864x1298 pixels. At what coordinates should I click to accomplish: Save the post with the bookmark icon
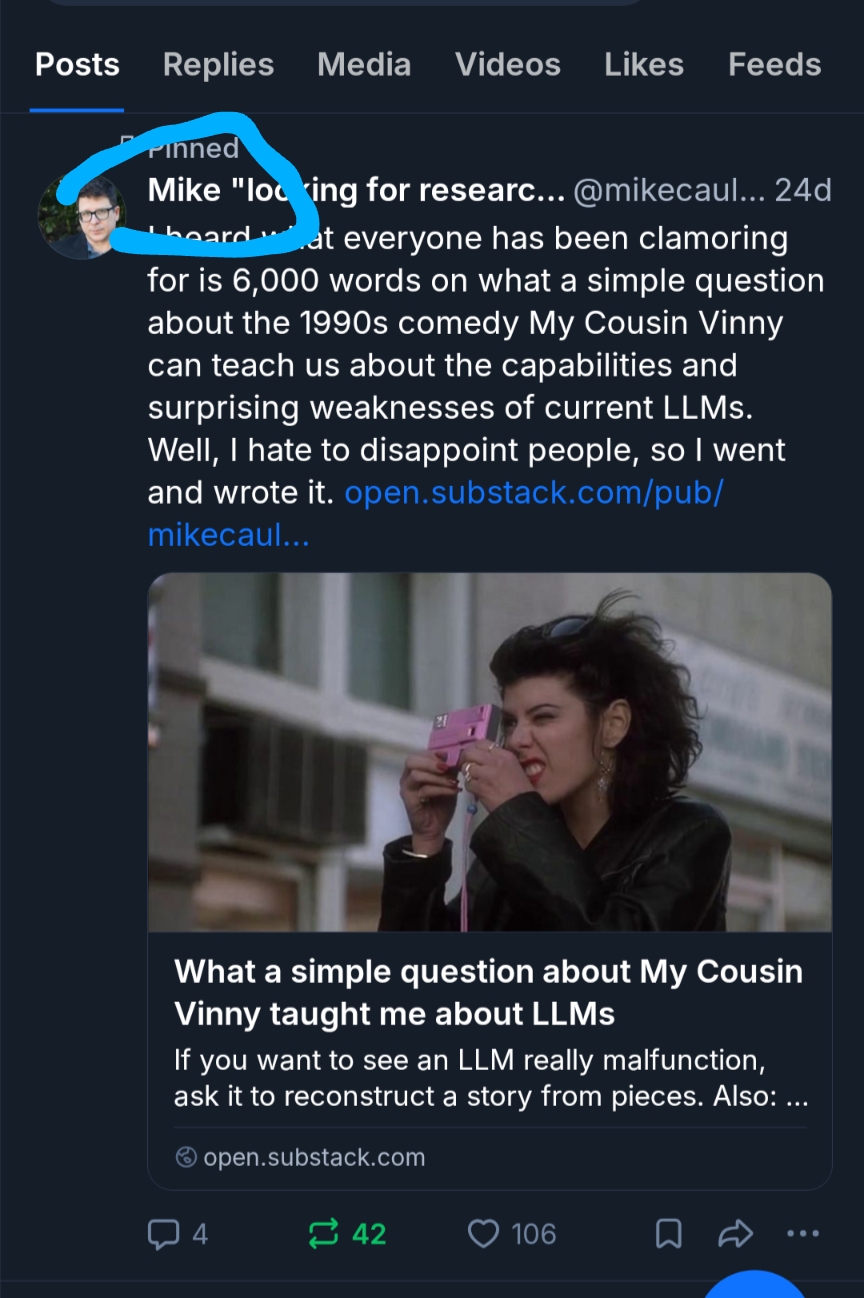668,1235
